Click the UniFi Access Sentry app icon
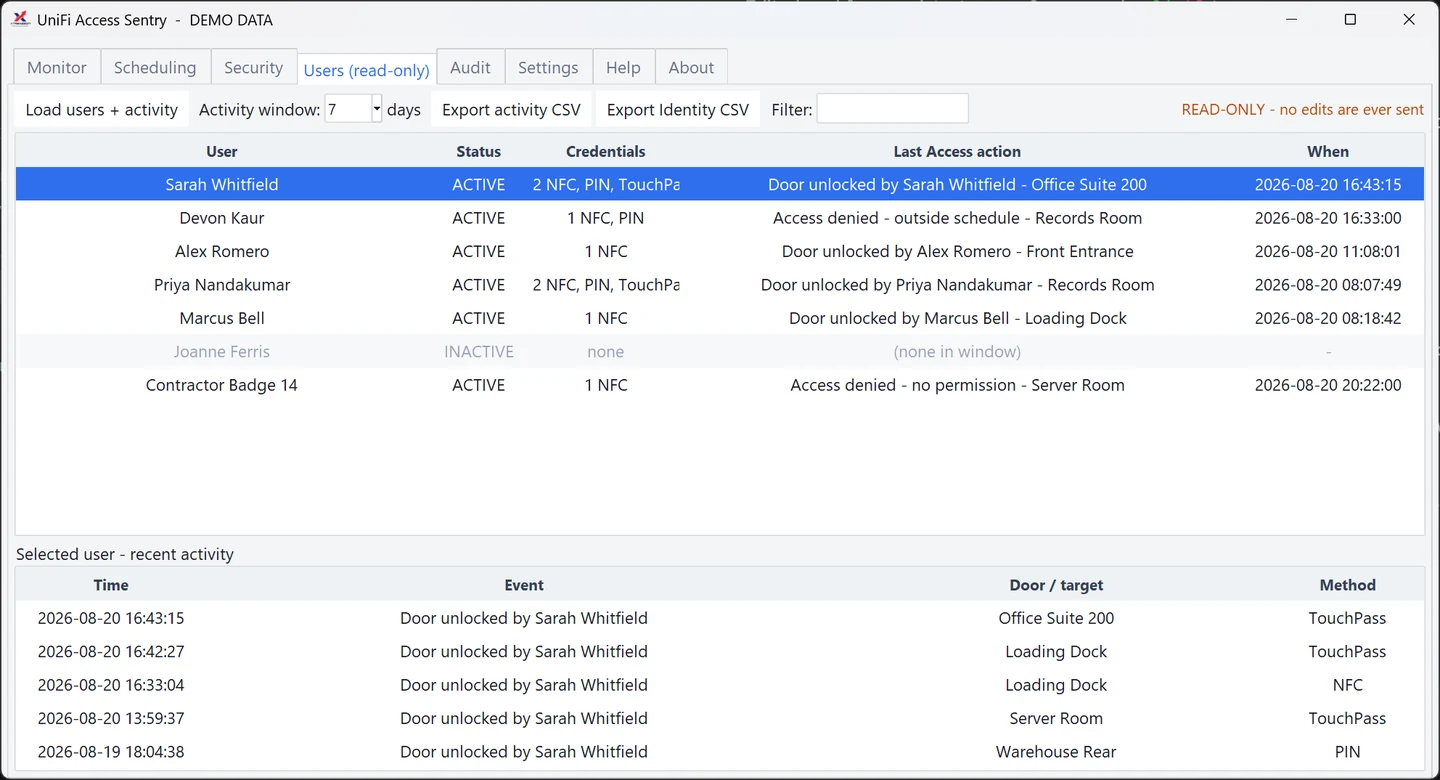The width and height of the screenshot is (1440, 780). tap(20, 19)
